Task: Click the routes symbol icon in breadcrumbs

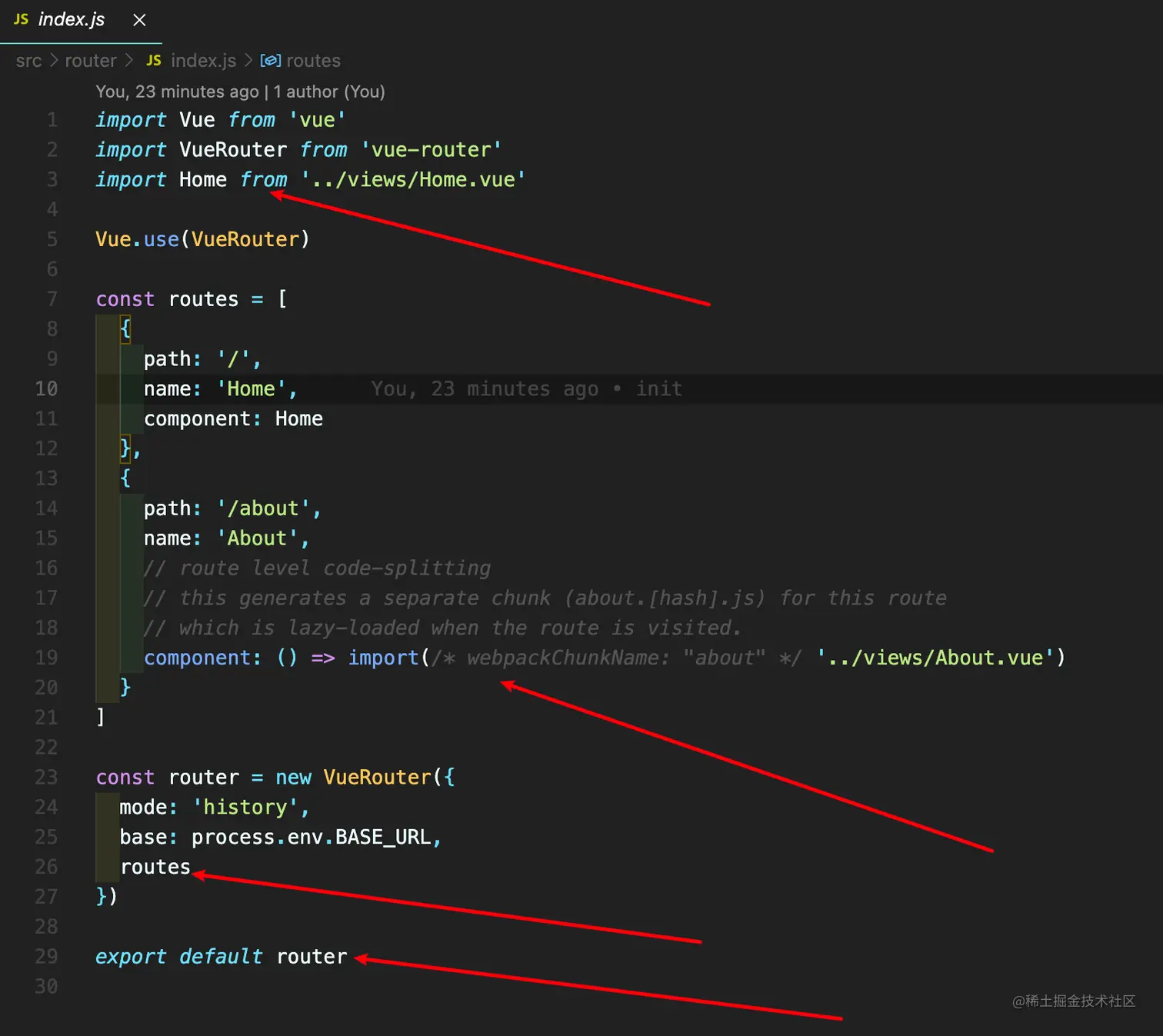Action: pyautogui.click(x=270, y=61)
